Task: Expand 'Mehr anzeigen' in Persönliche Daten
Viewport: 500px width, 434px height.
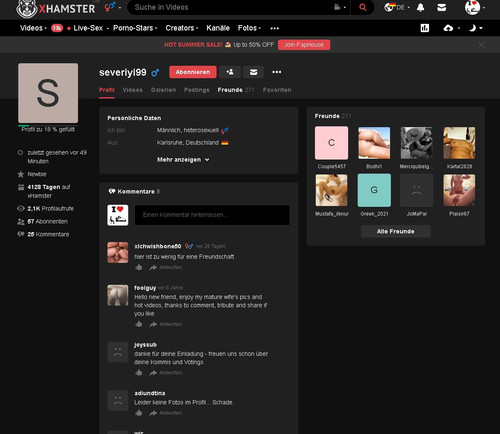Action: pyautogui.click(x=183, y=160)
